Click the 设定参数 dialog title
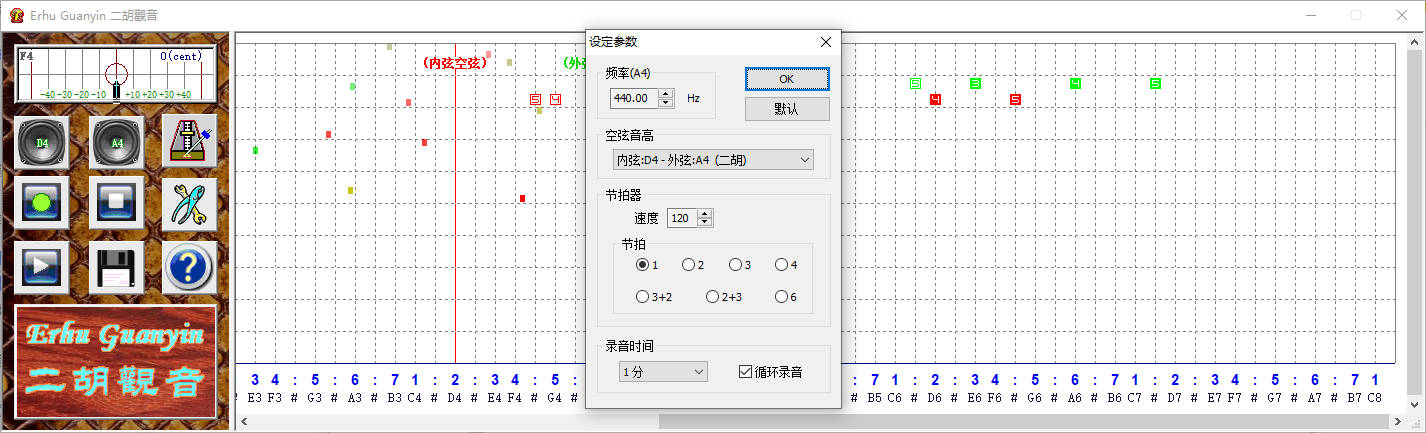Image resolution: width=1426 pixels, height=433 pixels. pos(613,42)
